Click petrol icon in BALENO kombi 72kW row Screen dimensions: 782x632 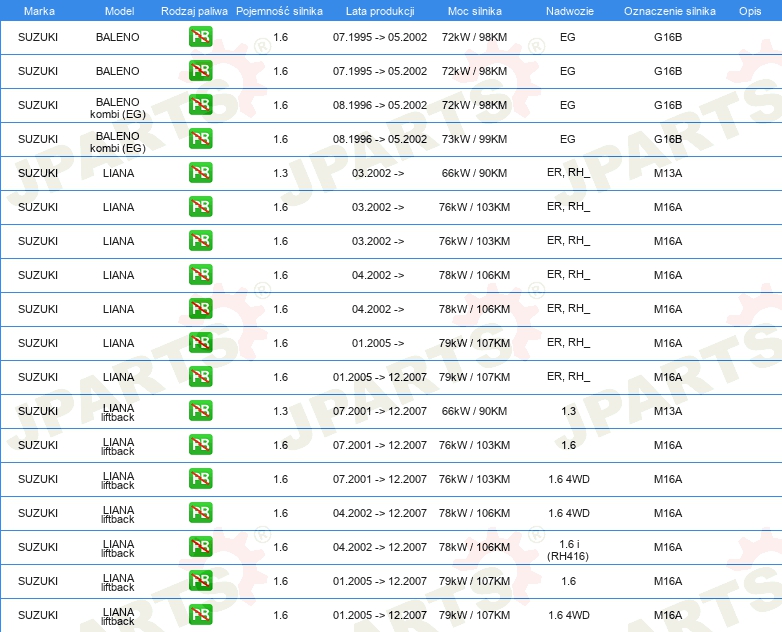(x=200, y=105)
